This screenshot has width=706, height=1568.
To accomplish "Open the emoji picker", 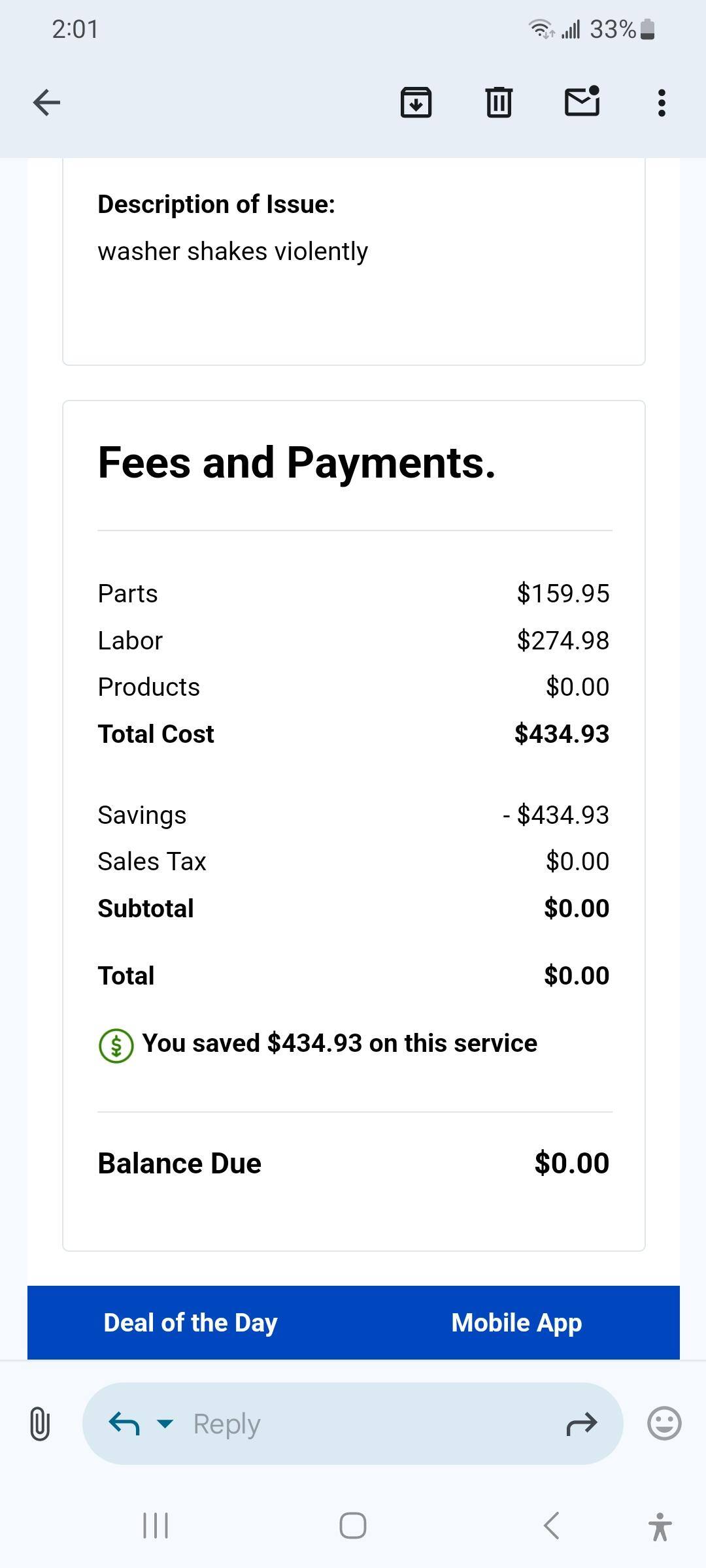I will 664,1423.
